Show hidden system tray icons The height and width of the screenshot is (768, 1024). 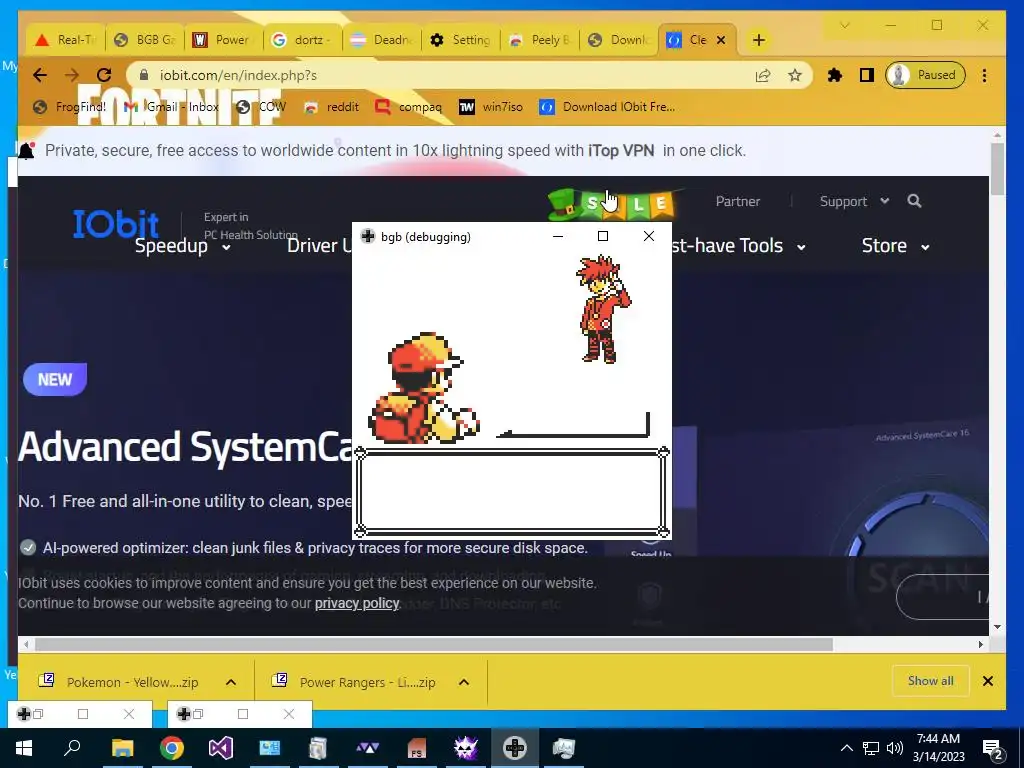pos(846,748)
